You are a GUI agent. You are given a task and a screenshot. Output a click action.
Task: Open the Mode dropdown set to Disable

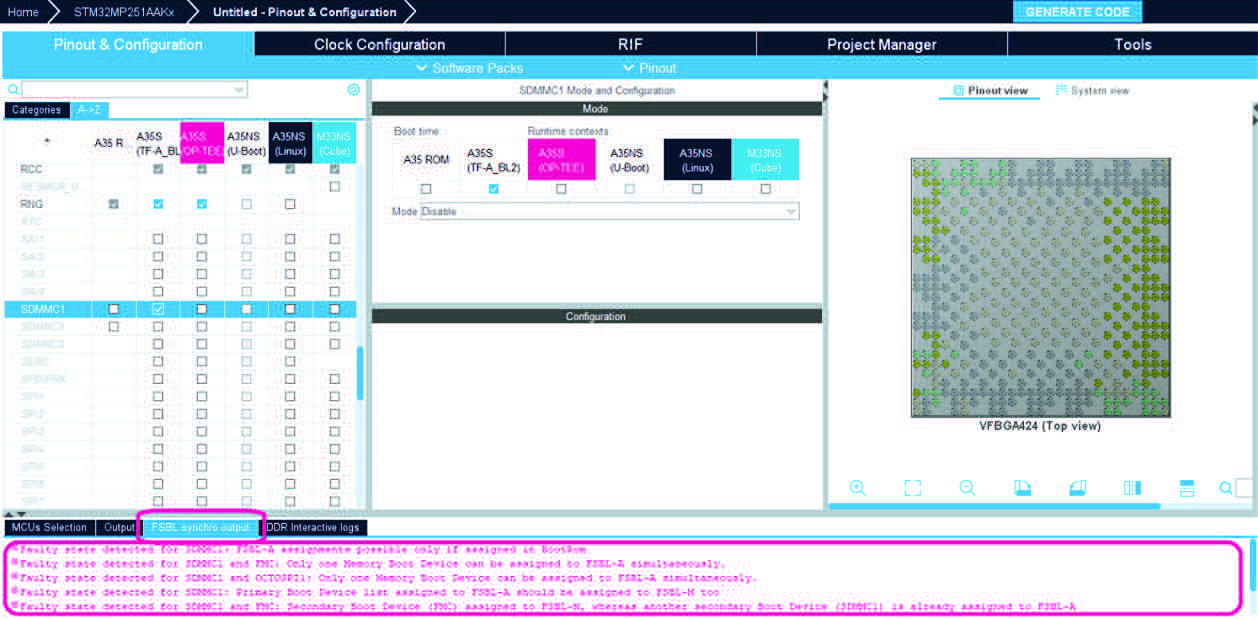[609, 211]
